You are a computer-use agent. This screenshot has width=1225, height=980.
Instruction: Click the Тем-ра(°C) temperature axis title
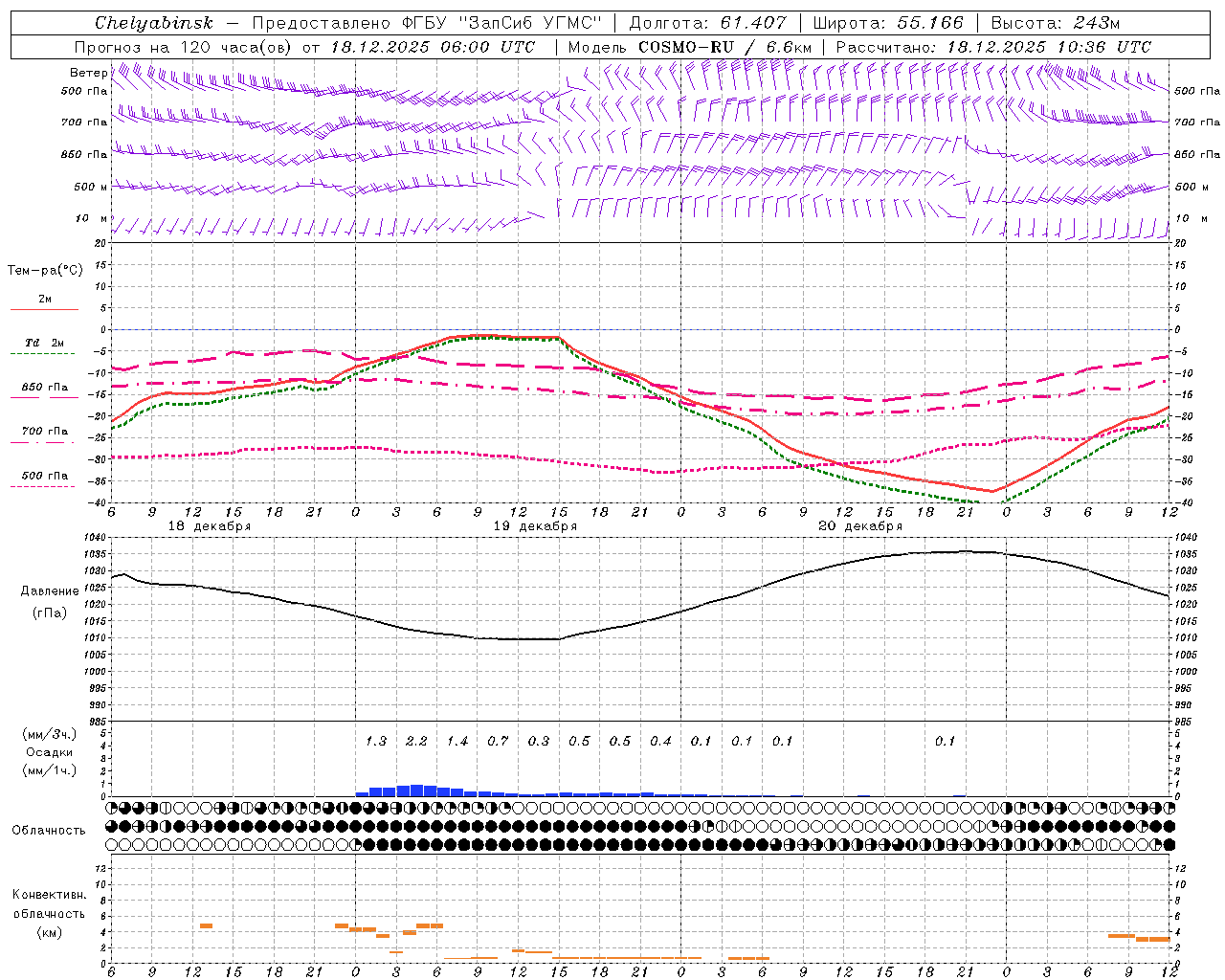(x=45, y=271)
